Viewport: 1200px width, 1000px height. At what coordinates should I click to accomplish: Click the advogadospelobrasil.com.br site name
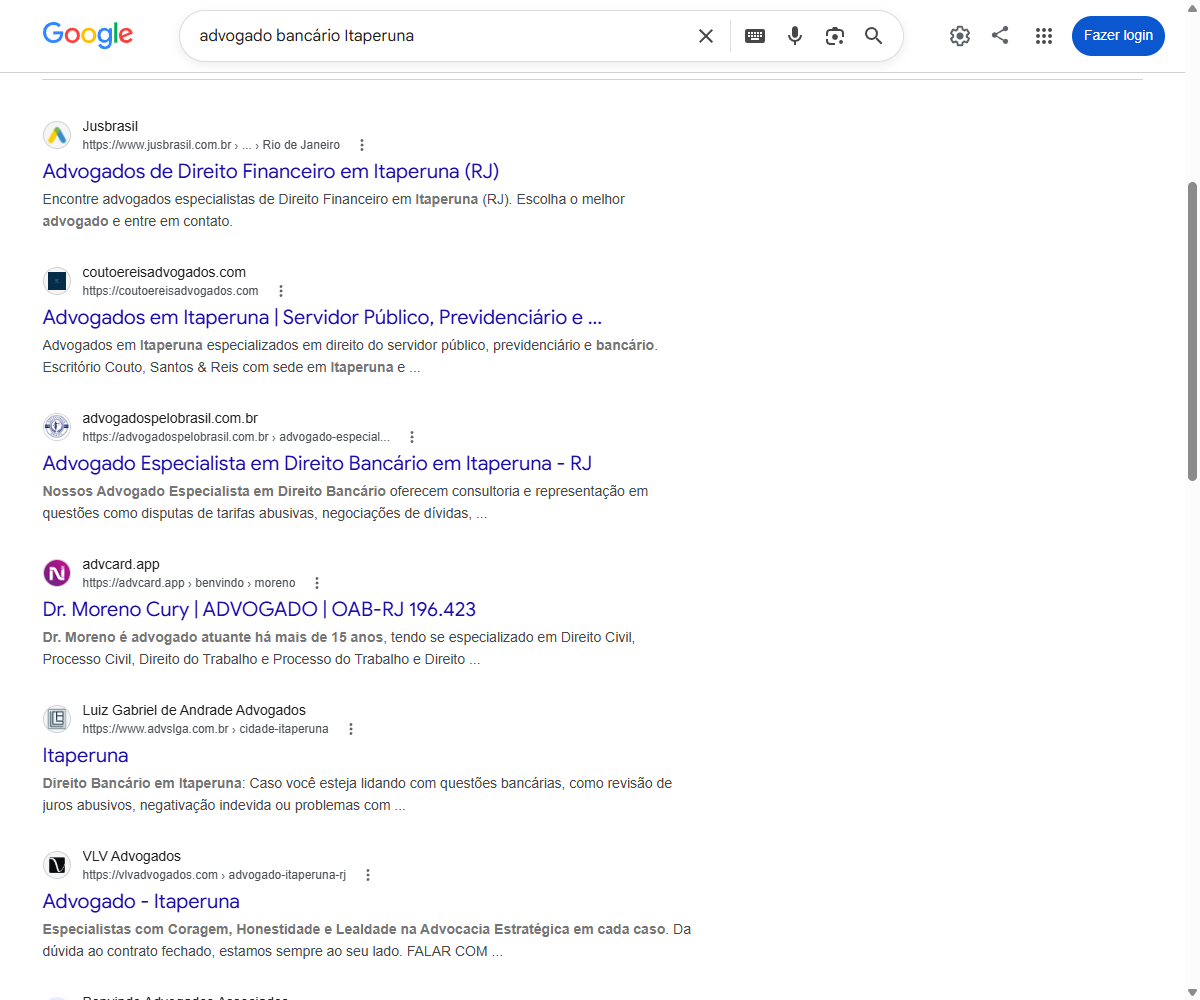pyautogui.click(x=170, y=418)
